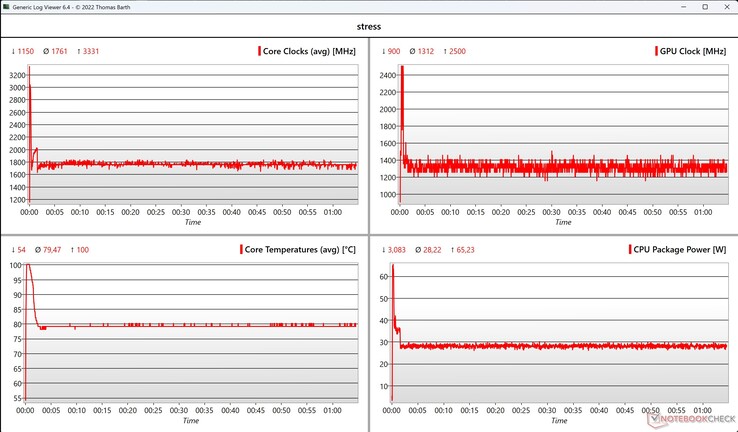
Task: Click the Core Clocks maximum arrow 3331
Action: click(87, 51)
